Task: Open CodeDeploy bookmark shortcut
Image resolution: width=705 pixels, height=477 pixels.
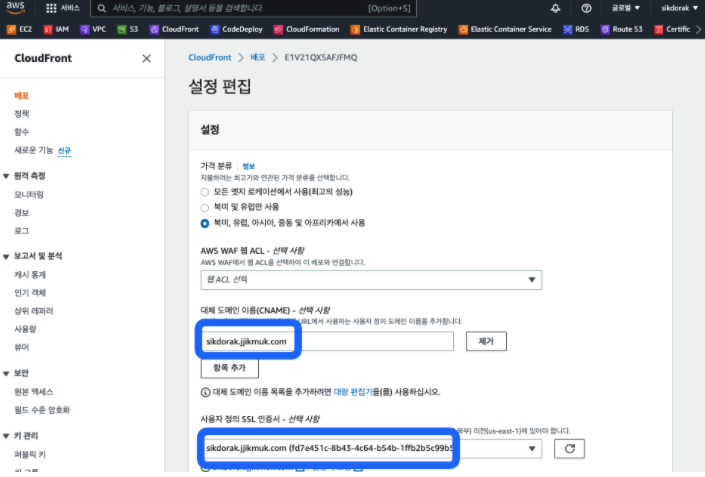Action: (236, 29)
